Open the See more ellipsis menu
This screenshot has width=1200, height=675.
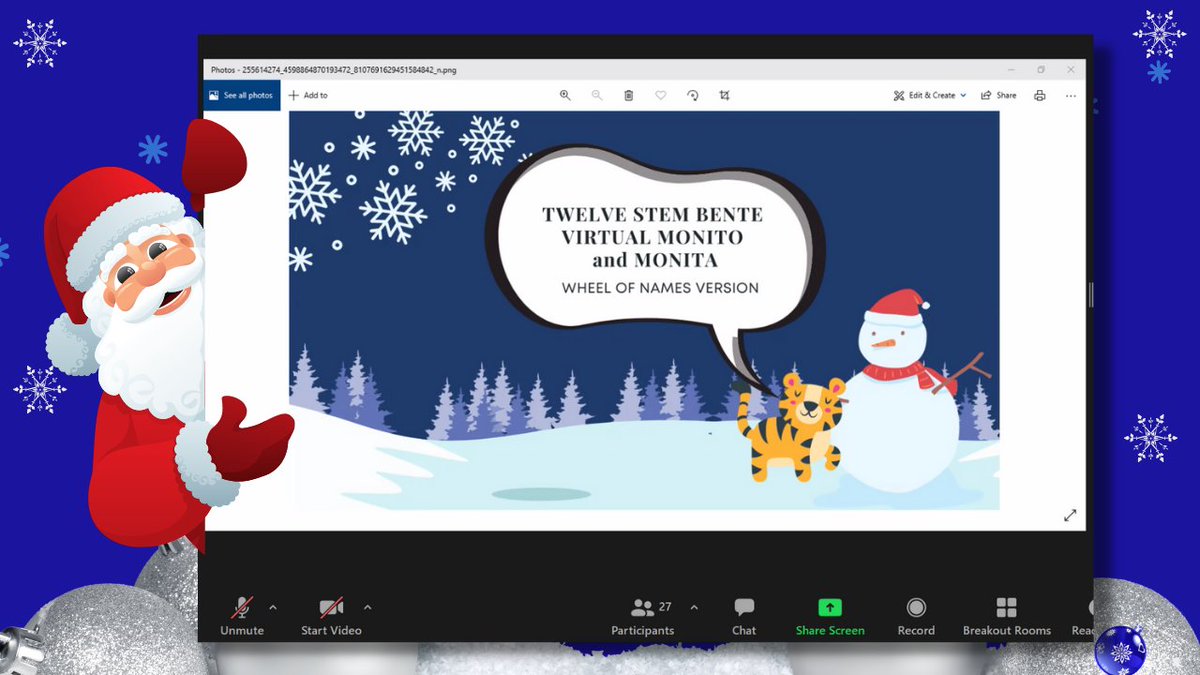pos(1071,95)
